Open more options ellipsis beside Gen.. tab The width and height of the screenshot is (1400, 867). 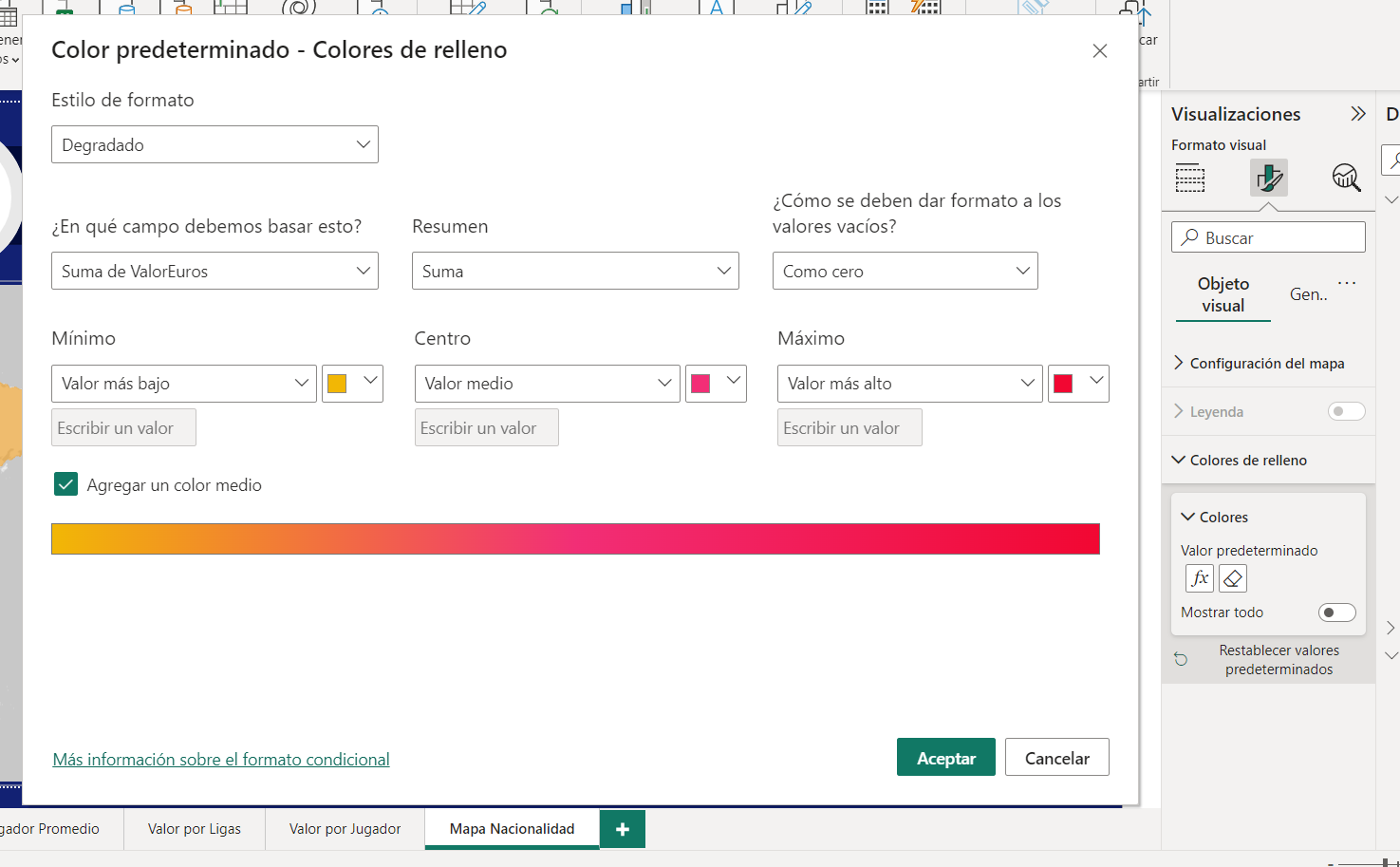pos(1347,283)
